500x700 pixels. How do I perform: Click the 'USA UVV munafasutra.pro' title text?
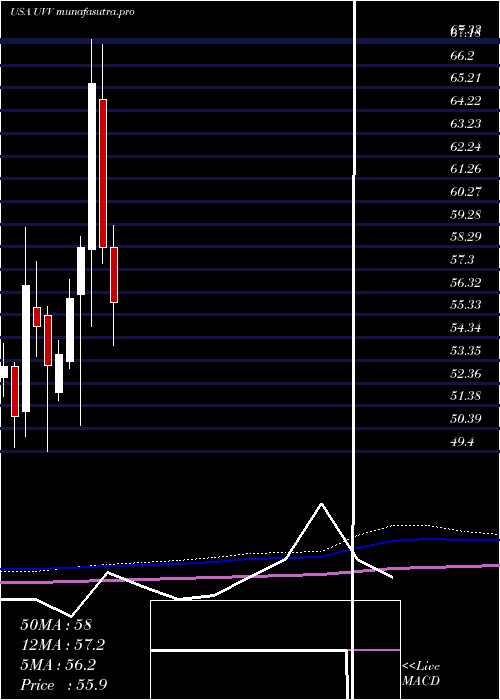[72, 12]
